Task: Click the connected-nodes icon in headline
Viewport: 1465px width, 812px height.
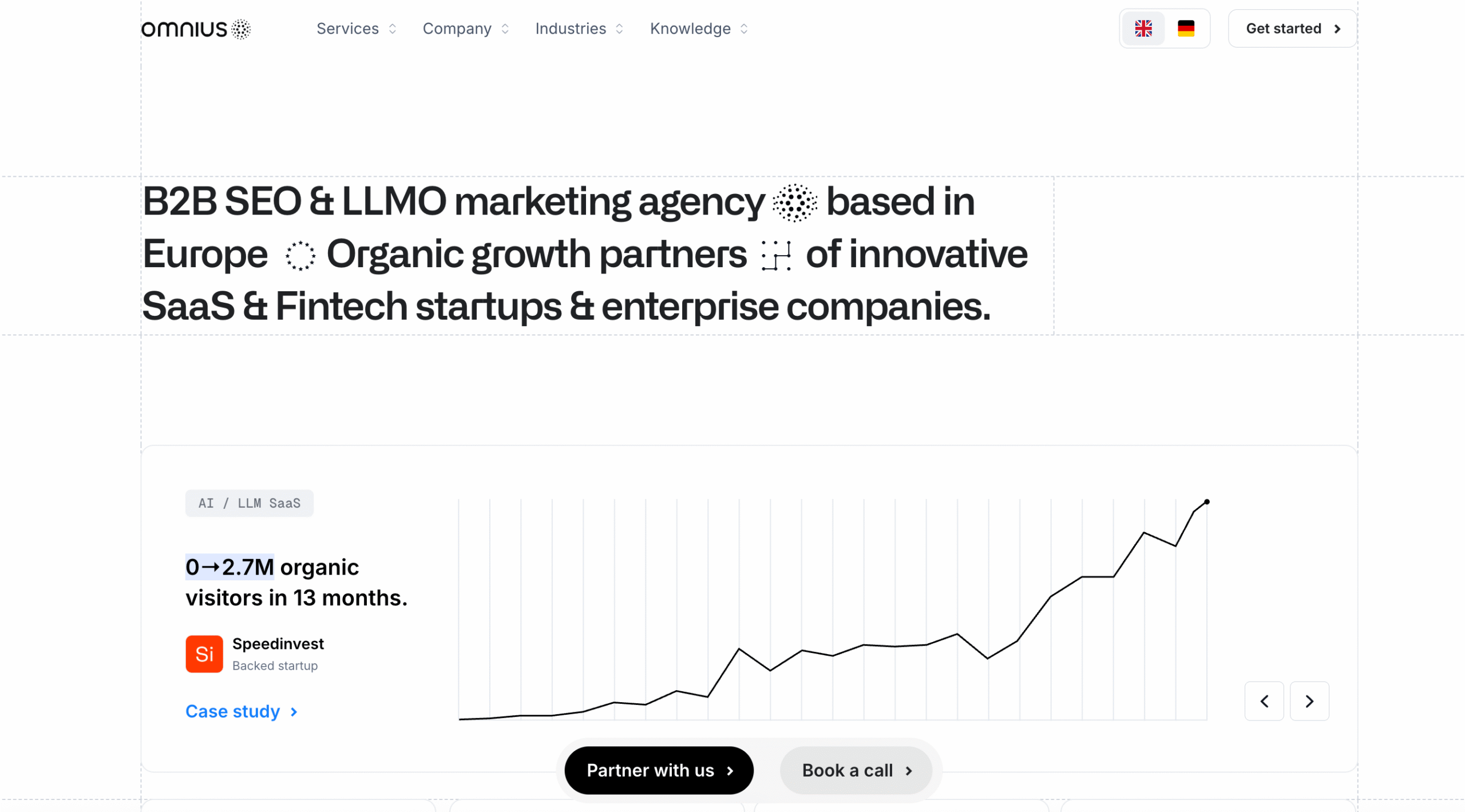Action: click(x=776, y=255)
